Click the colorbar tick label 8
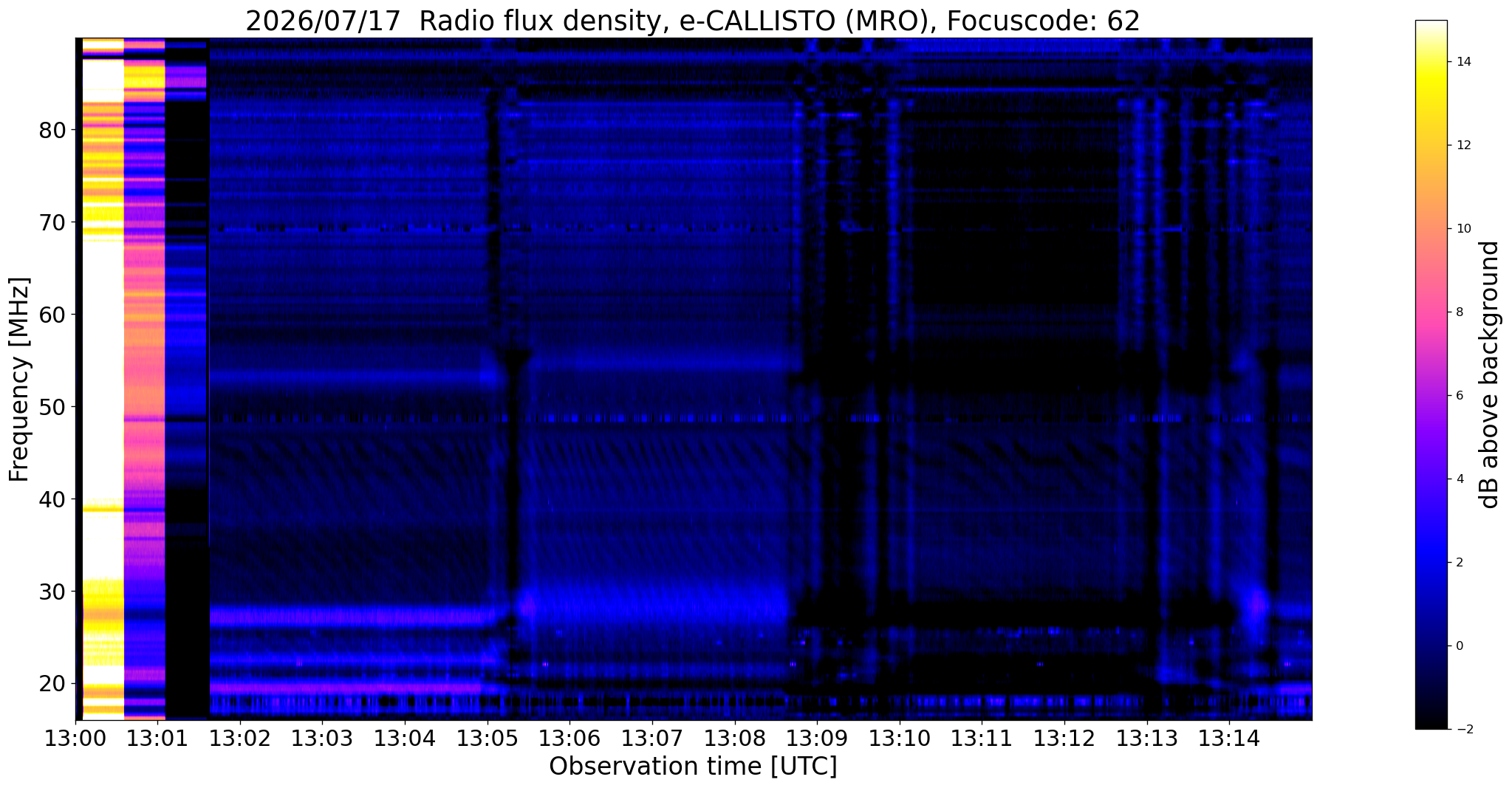1512x788 pixels. point(1458,312)
